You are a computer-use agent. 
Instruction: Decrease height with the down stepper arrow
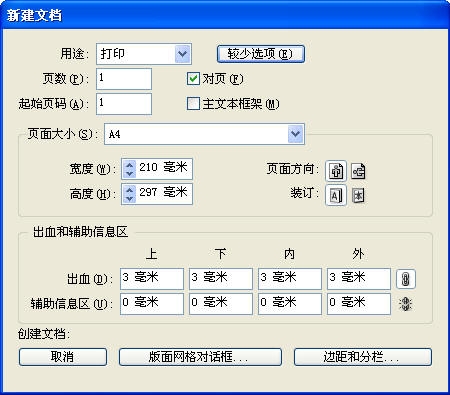(x=129, y=199)
